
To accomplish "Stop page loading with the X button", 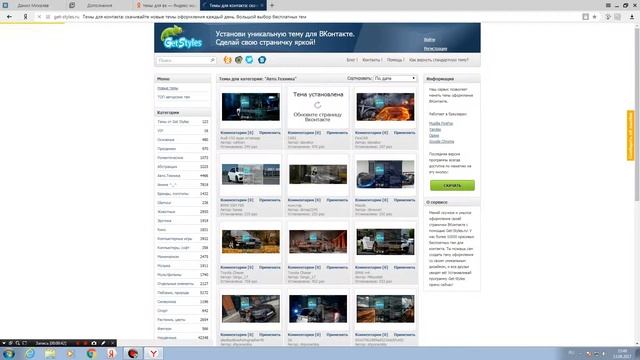I will click(39, 17).
